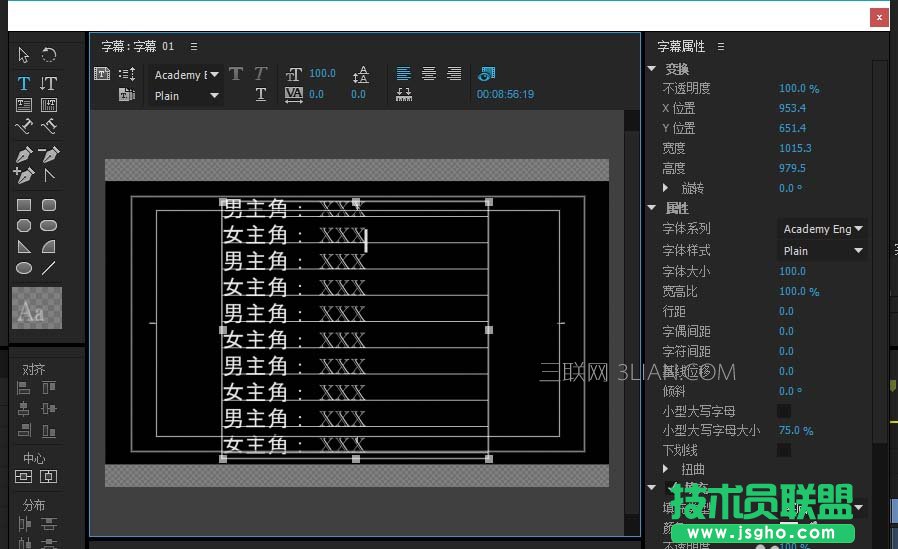This screenshot has height=549, width=898.
Task: Click the 00:08:56:19 timecode
Action: [505, 94]
